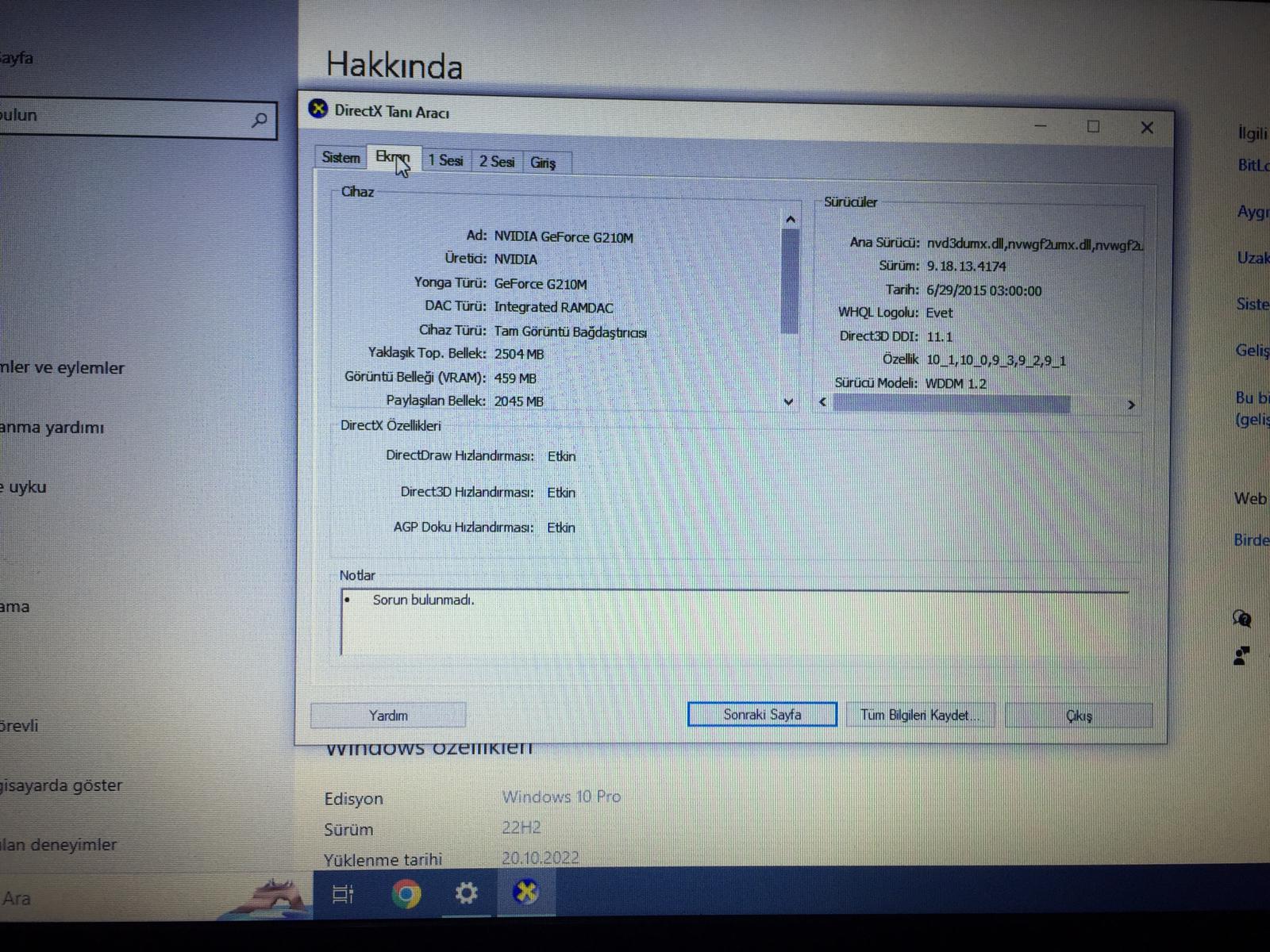Switch to the Sistem tab

[341, 157]
